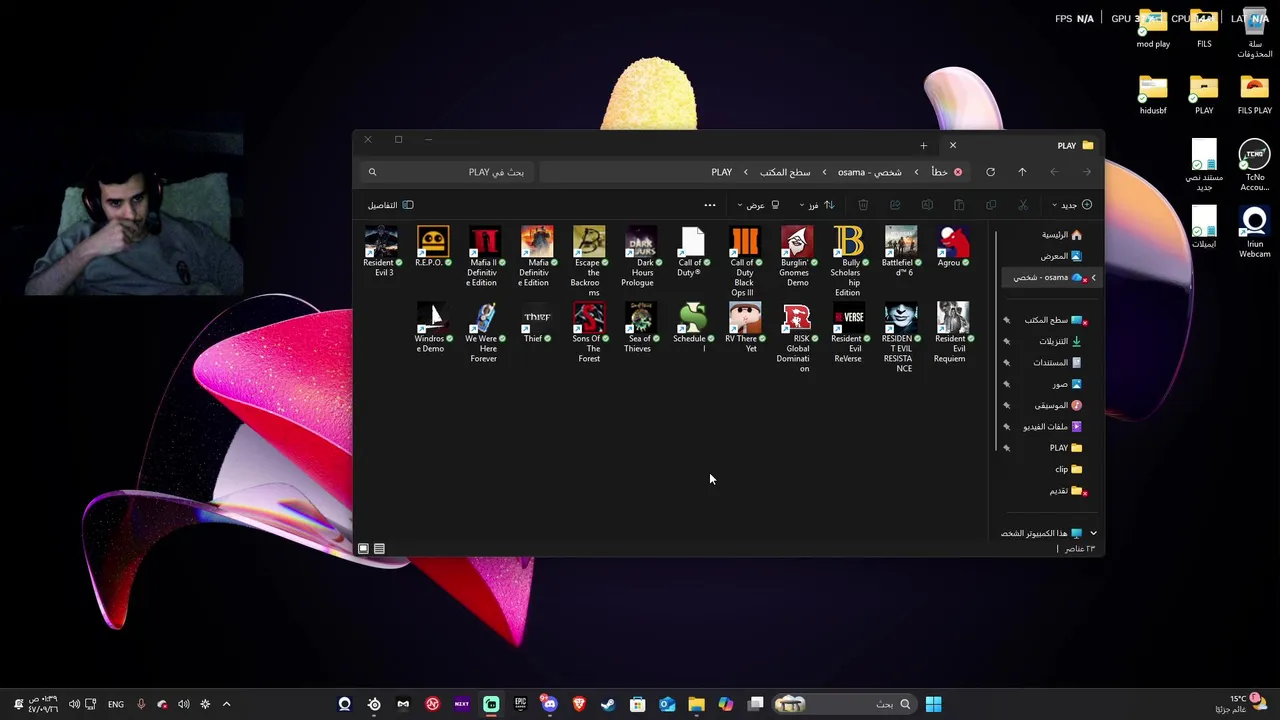Screen dimensions: 1280x720
Task: Select the Bully Scholarship Edition shortcut
Action: 849,262
